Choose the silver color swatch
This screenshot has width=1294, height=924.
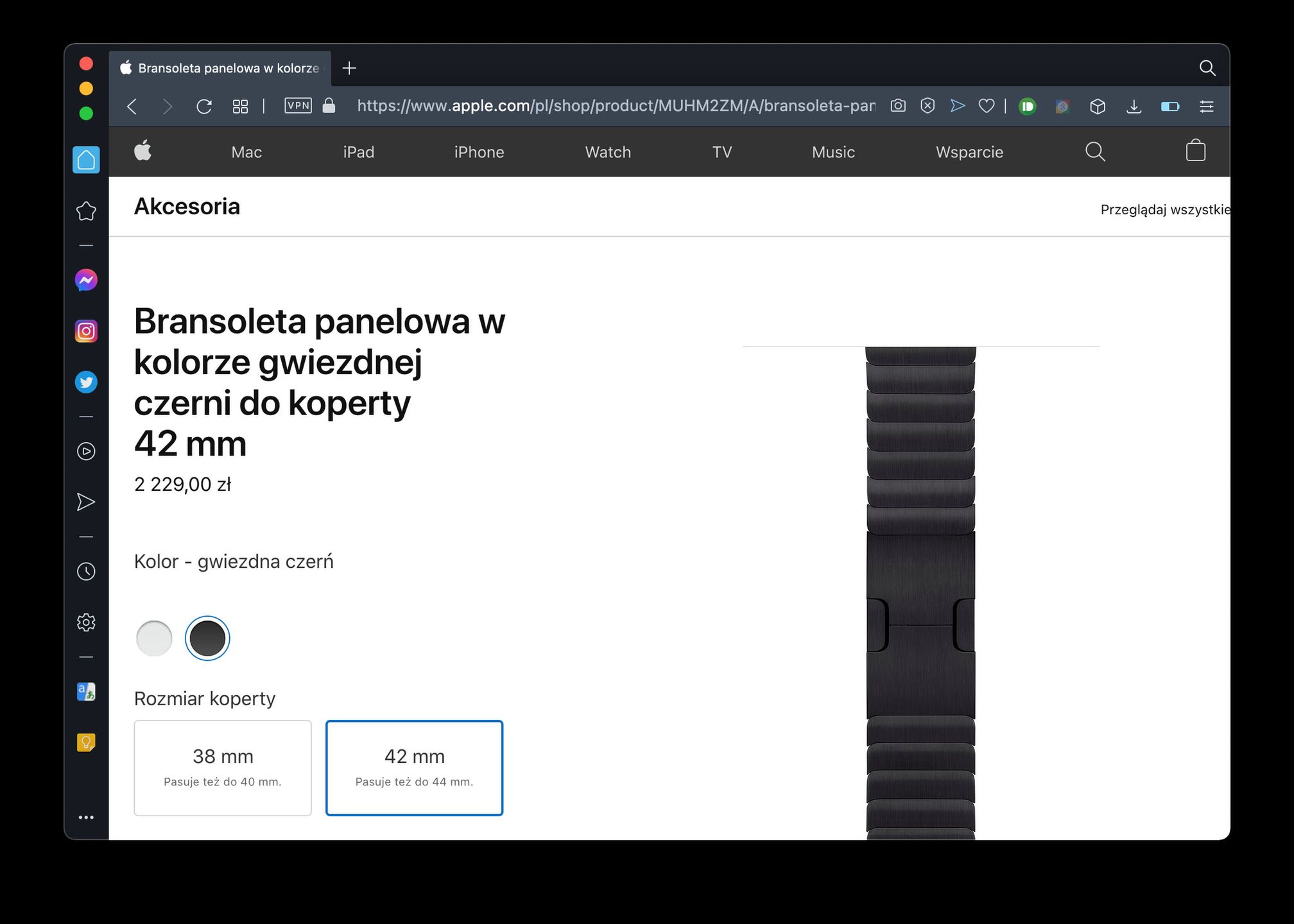pyautogui.click(x=154, y=638)
